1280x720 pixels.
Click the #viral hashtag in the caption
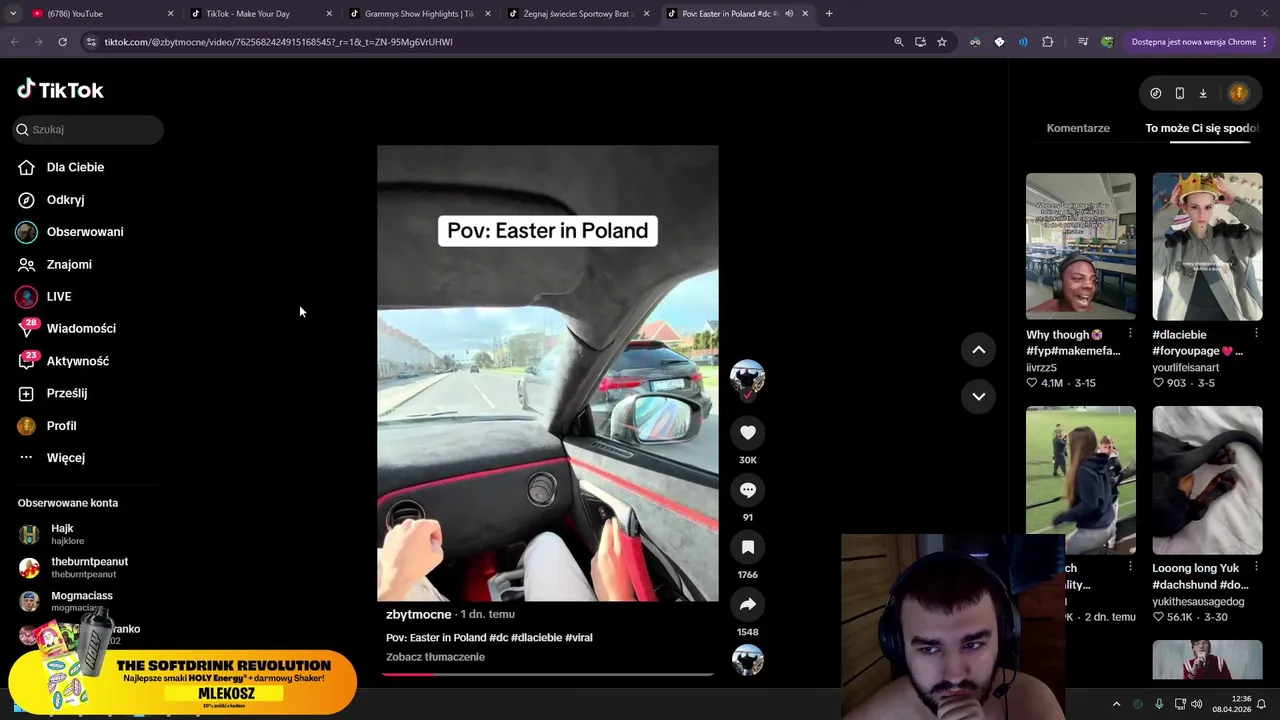coord(579,638)
